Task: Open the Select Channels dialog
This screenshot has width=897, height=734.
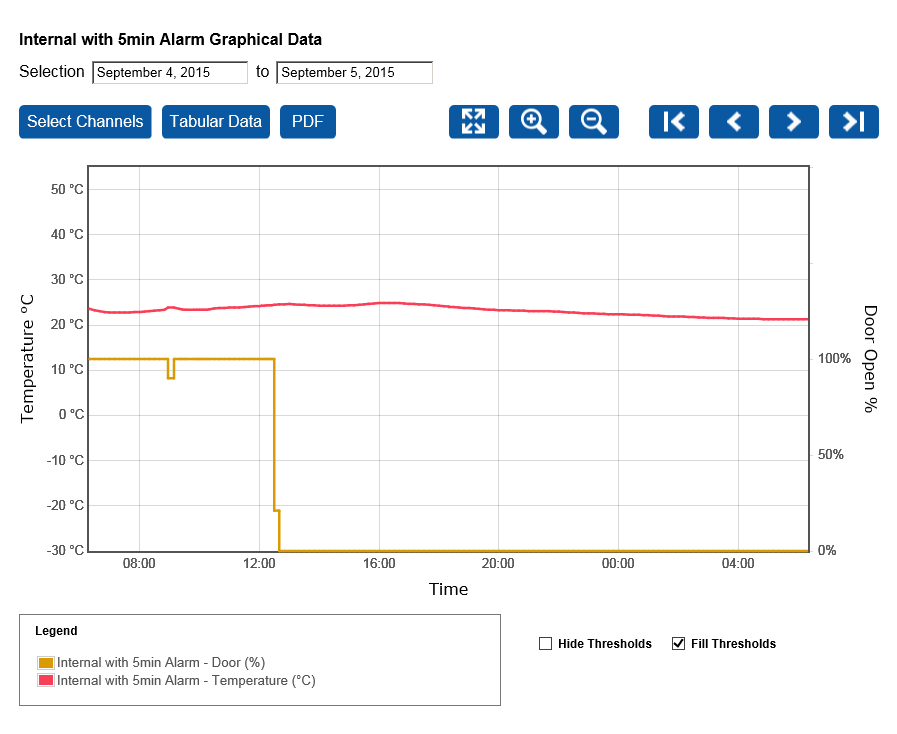Action: [x=85, y=121]
